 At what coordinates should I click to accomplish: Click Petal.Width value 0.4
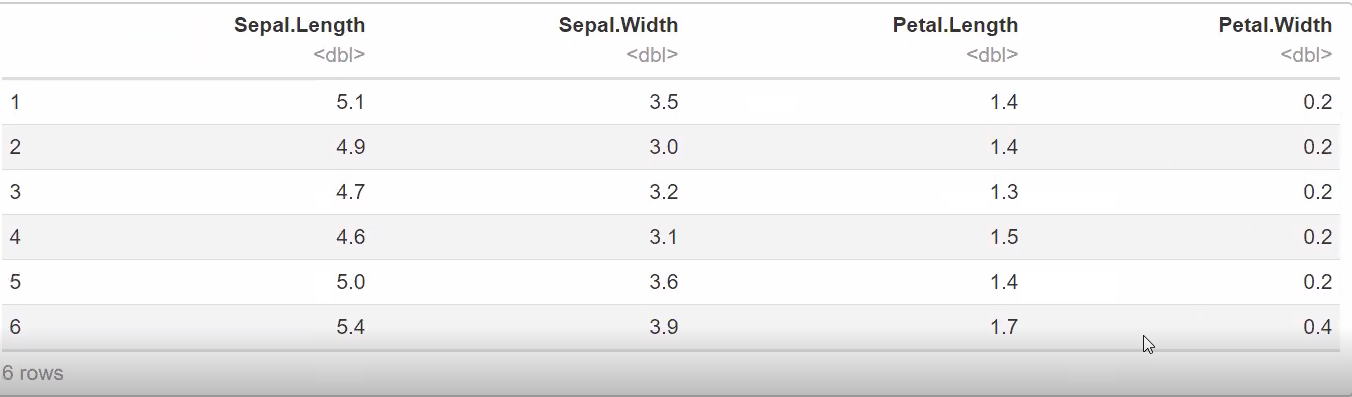coord(1318,327)
